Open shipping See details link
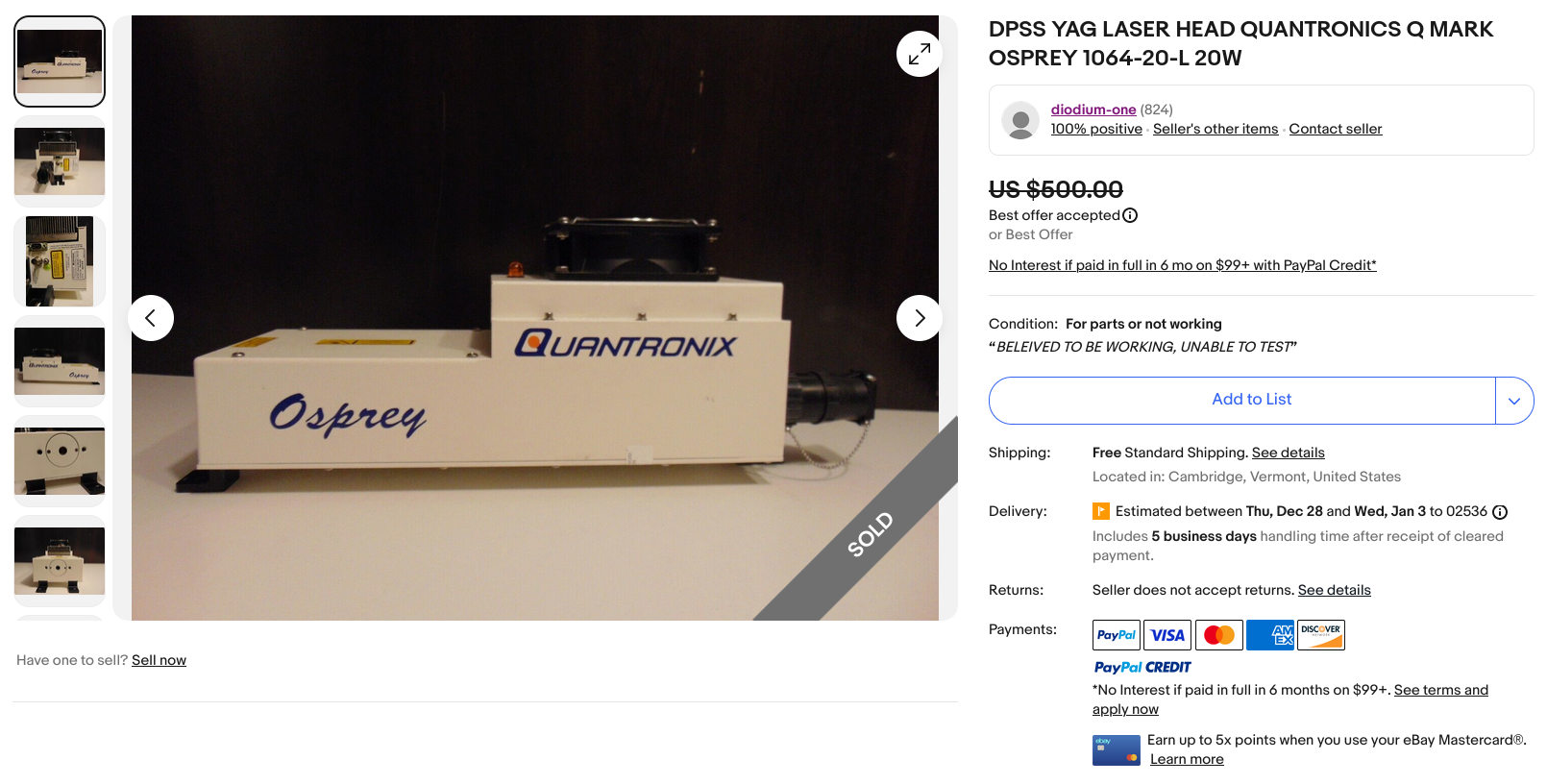The width and height of the screenshot is (1547, 784). pos(1289,453)
